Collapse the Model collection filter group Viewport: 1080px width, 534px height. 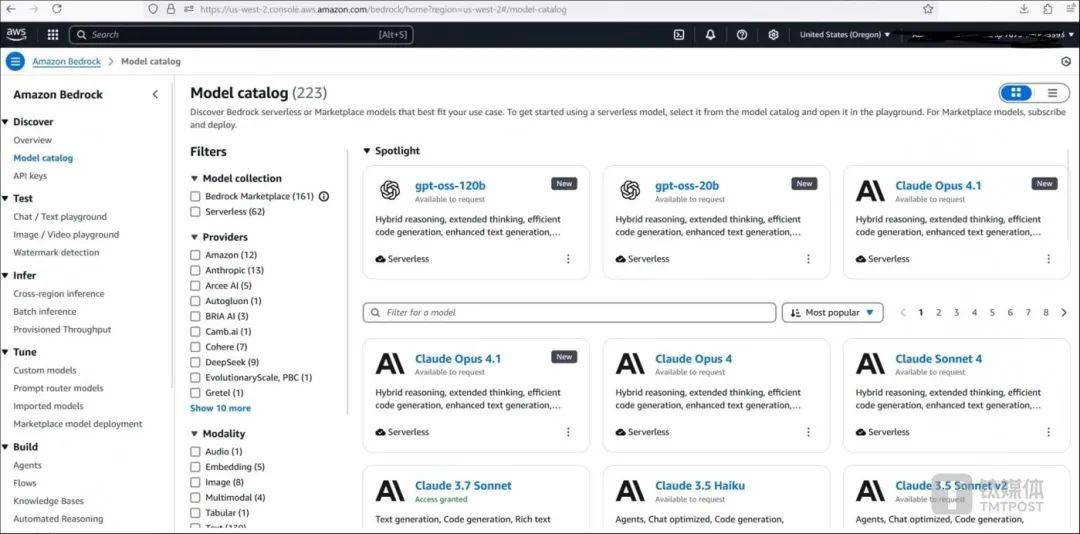(x=194, y=178)
